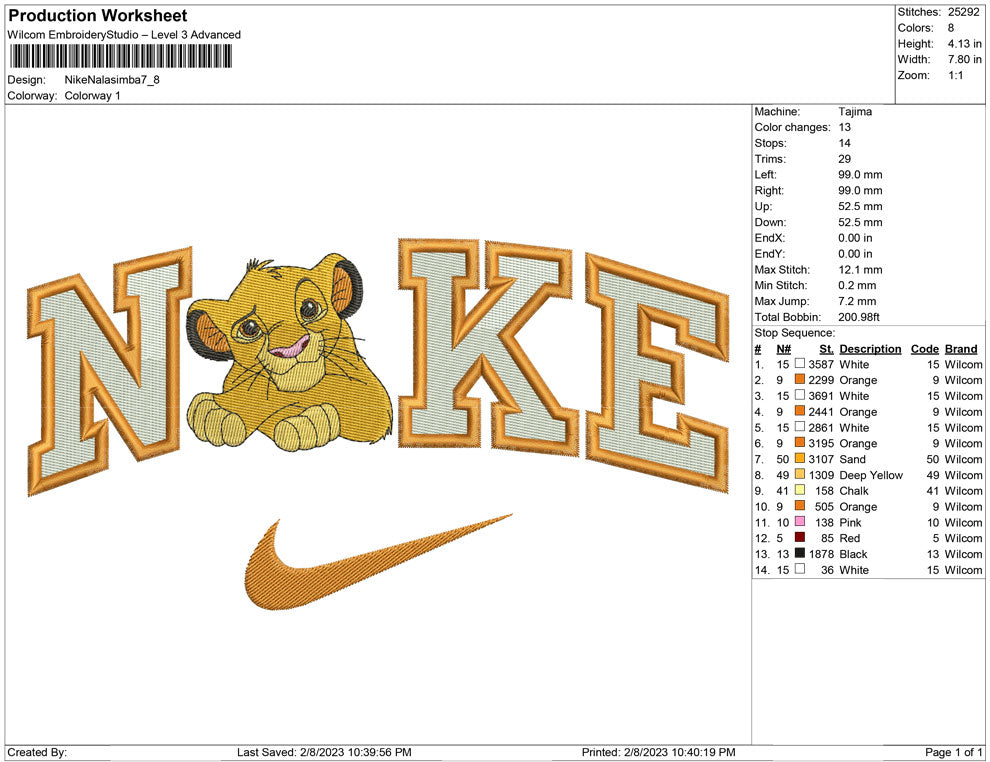Click the 'Chalk' description text
Viewport: 990px width, 762px height.
coord(854,491)
